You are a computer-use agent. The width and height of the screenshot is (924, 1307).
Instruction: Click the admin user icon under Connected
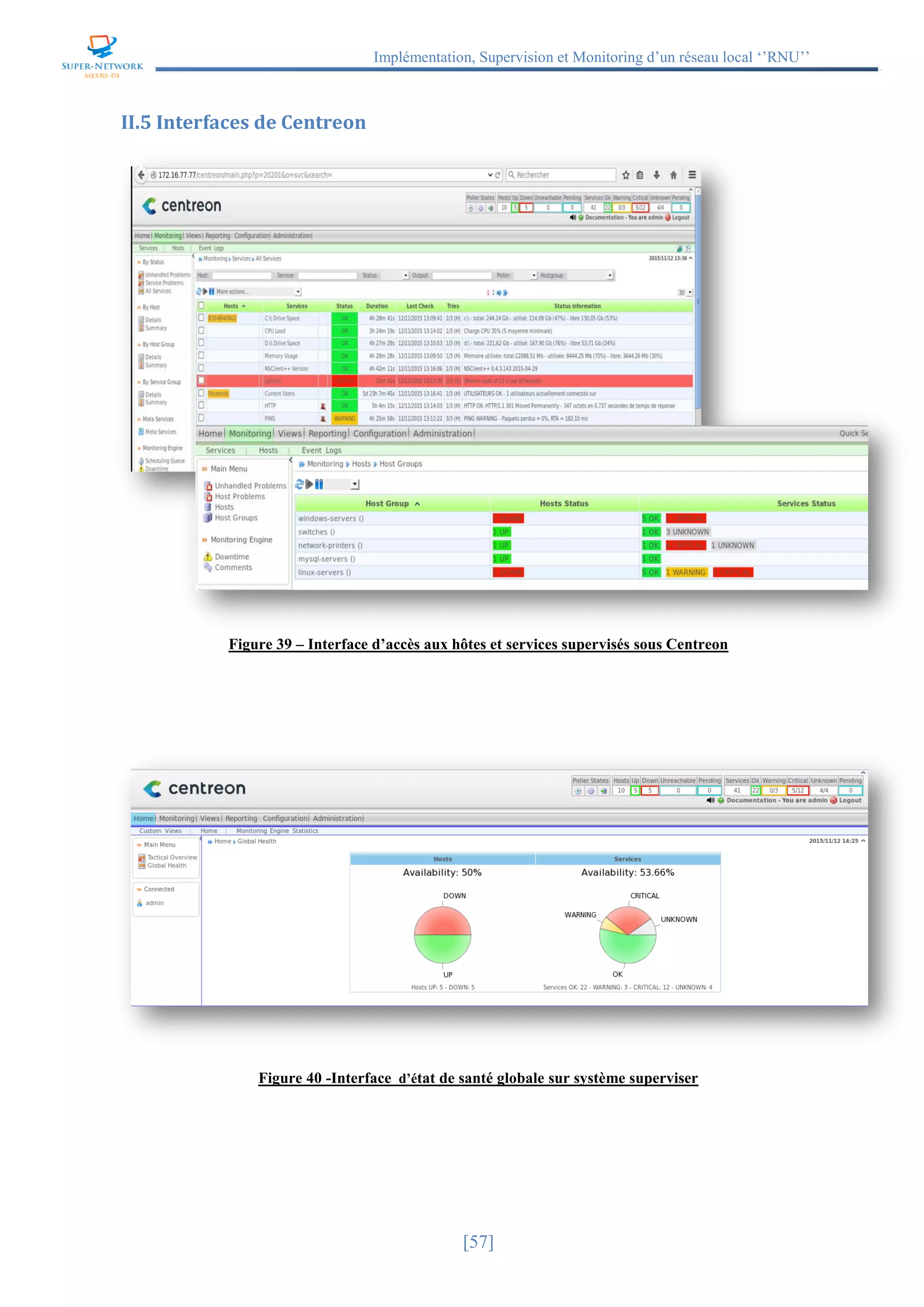[x=139, y=904]
